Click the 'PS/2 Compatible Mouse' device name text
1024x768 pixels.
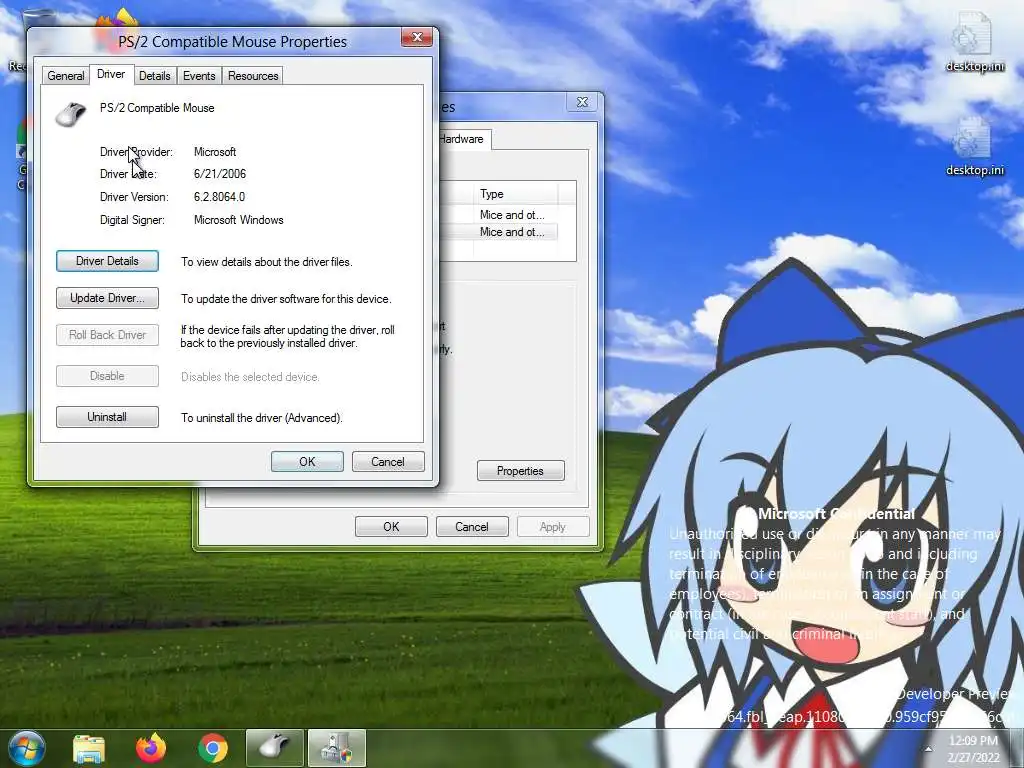[157, 108]
